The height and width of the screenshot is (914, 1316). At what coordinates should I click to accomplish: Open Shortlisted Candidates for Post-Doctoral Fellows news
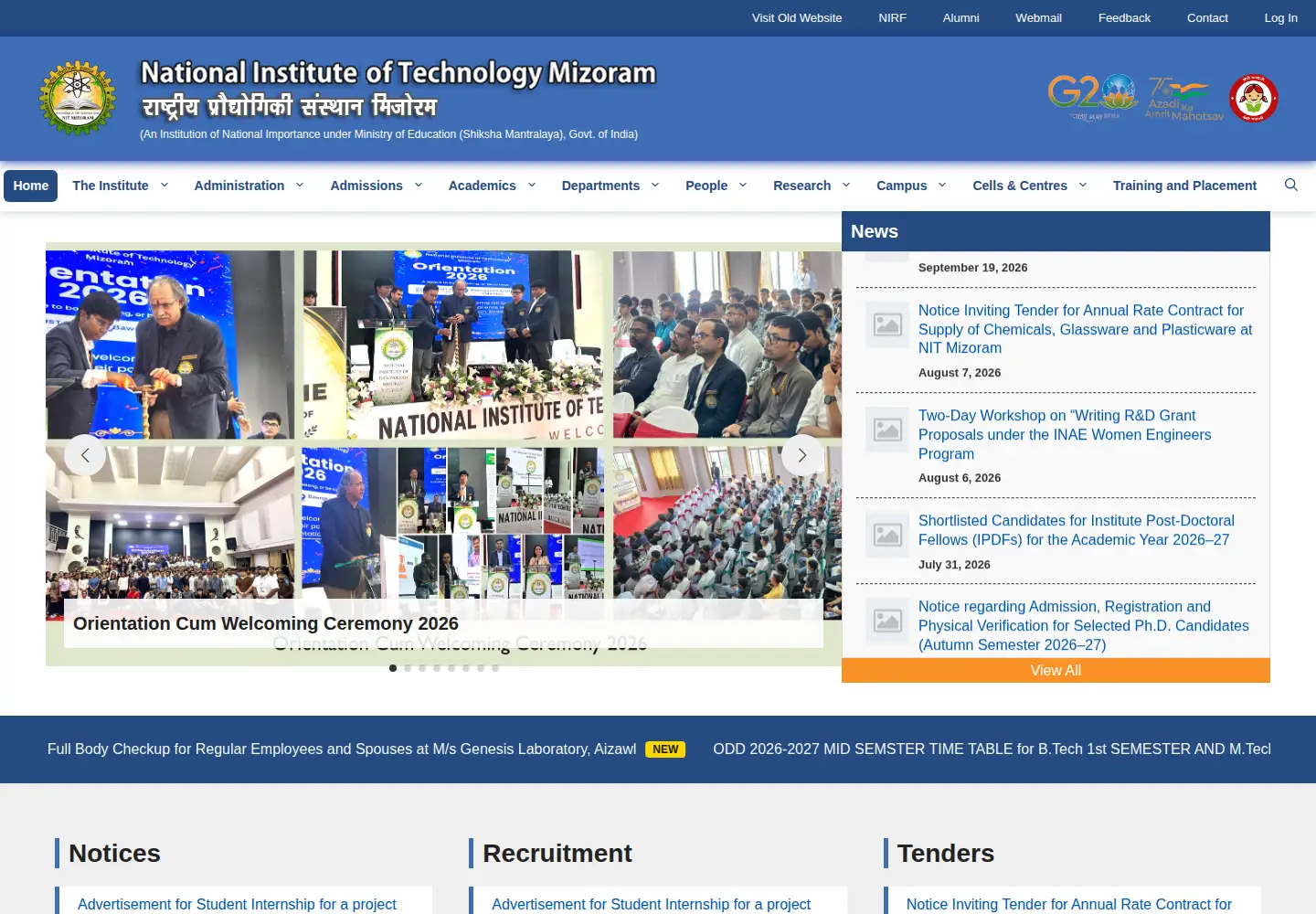(x=1077, y=530)
